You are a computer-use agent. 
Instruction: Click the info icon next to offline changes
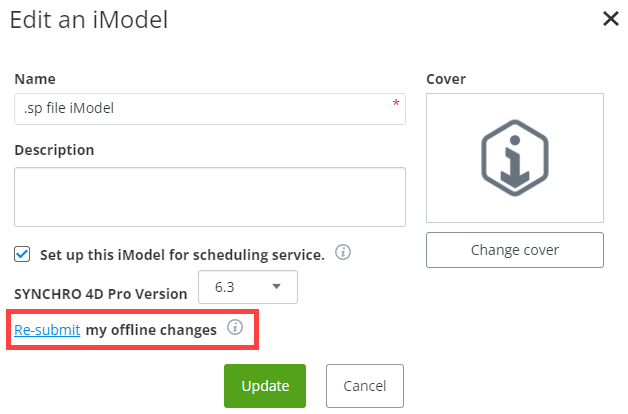pyautogui.click(x=235, y=328)
